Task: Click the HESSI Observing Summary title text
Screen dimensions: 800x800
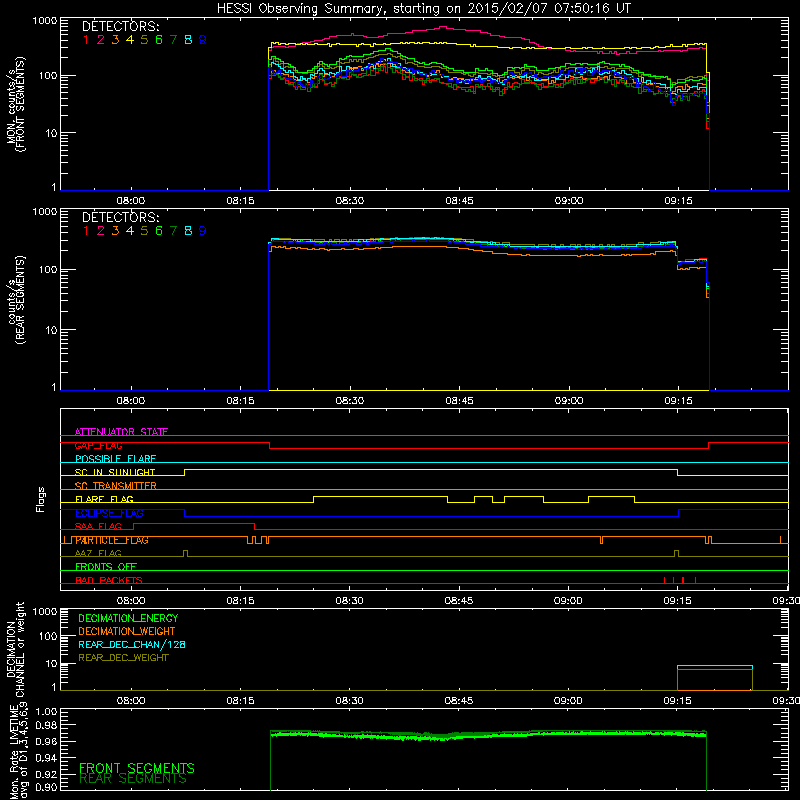Action: click(423, 8)
